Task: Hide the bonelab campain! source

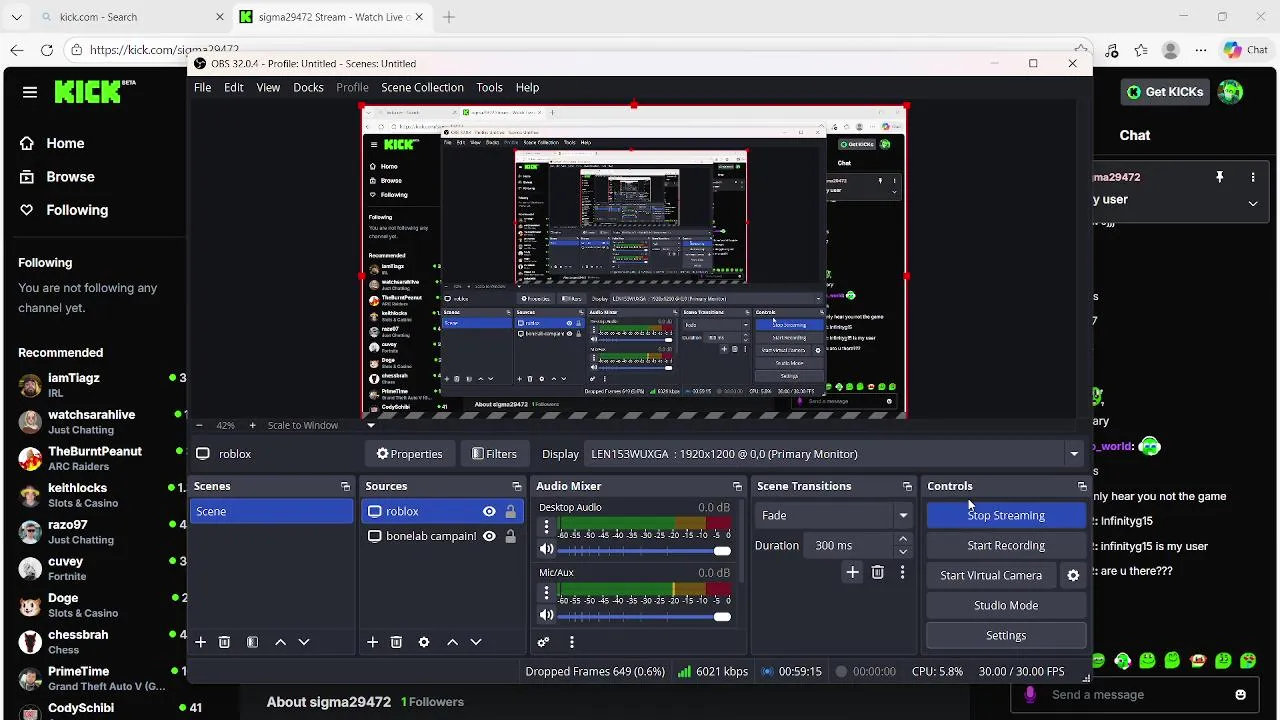Action: 489,536
